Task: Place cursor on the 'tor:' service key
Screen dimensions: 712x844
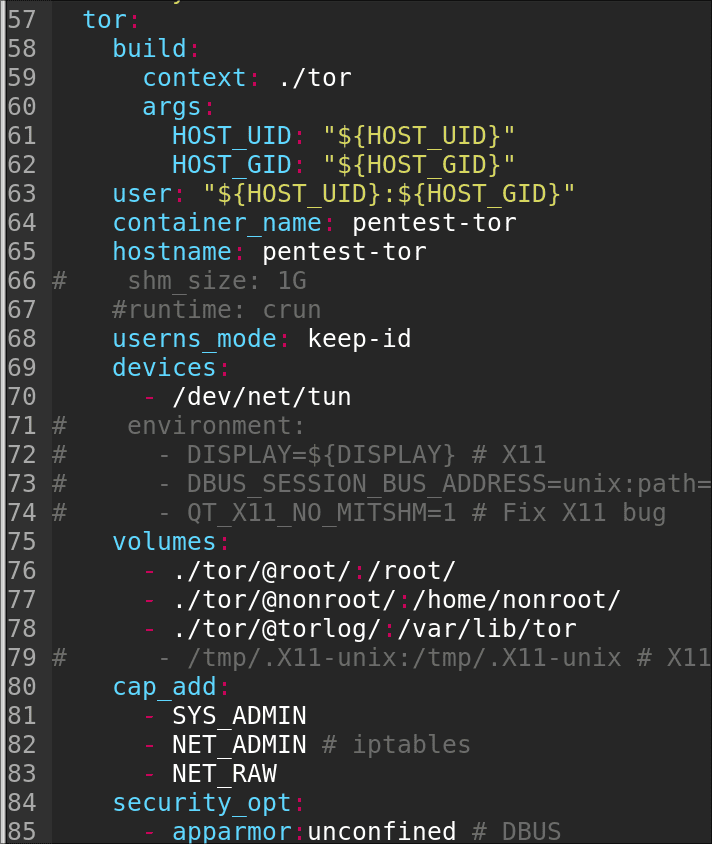Action: (97, 19)
